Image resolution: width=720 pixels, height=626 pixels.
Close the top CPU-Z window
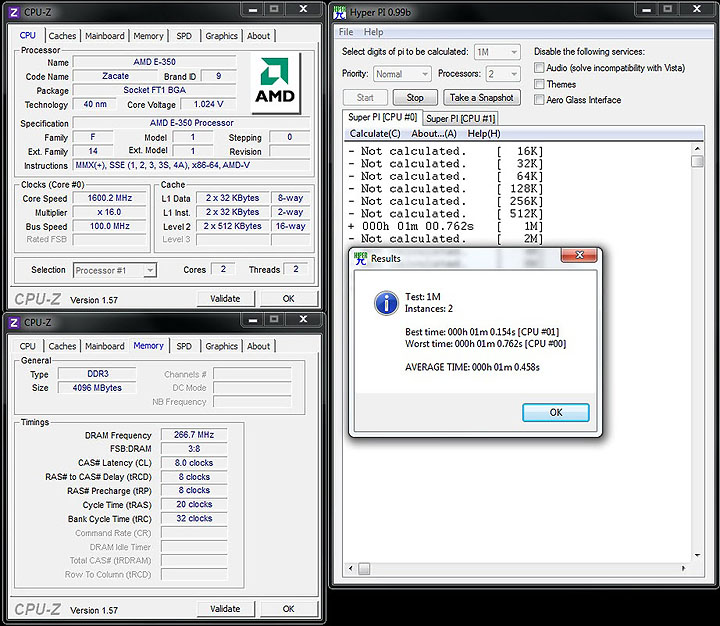coord(303,9)
